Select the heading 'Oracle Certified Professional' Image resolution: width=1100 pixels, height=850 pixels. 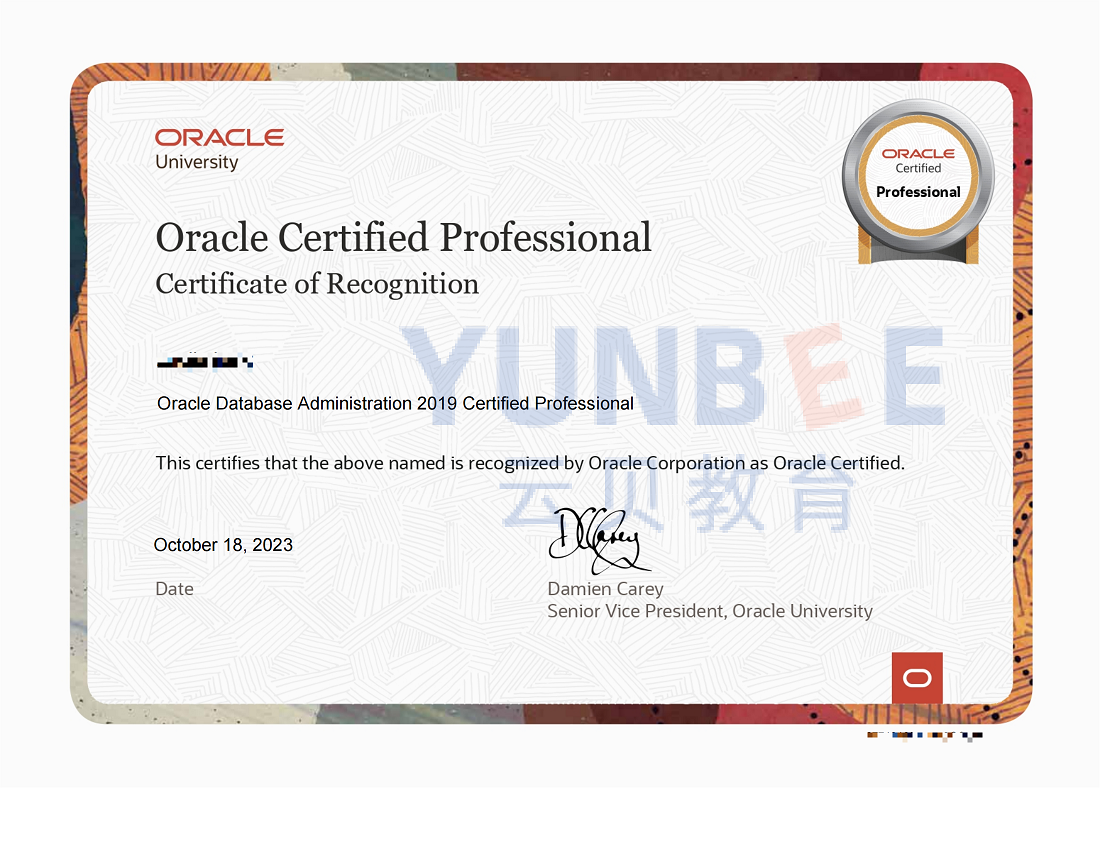point(403,238)
